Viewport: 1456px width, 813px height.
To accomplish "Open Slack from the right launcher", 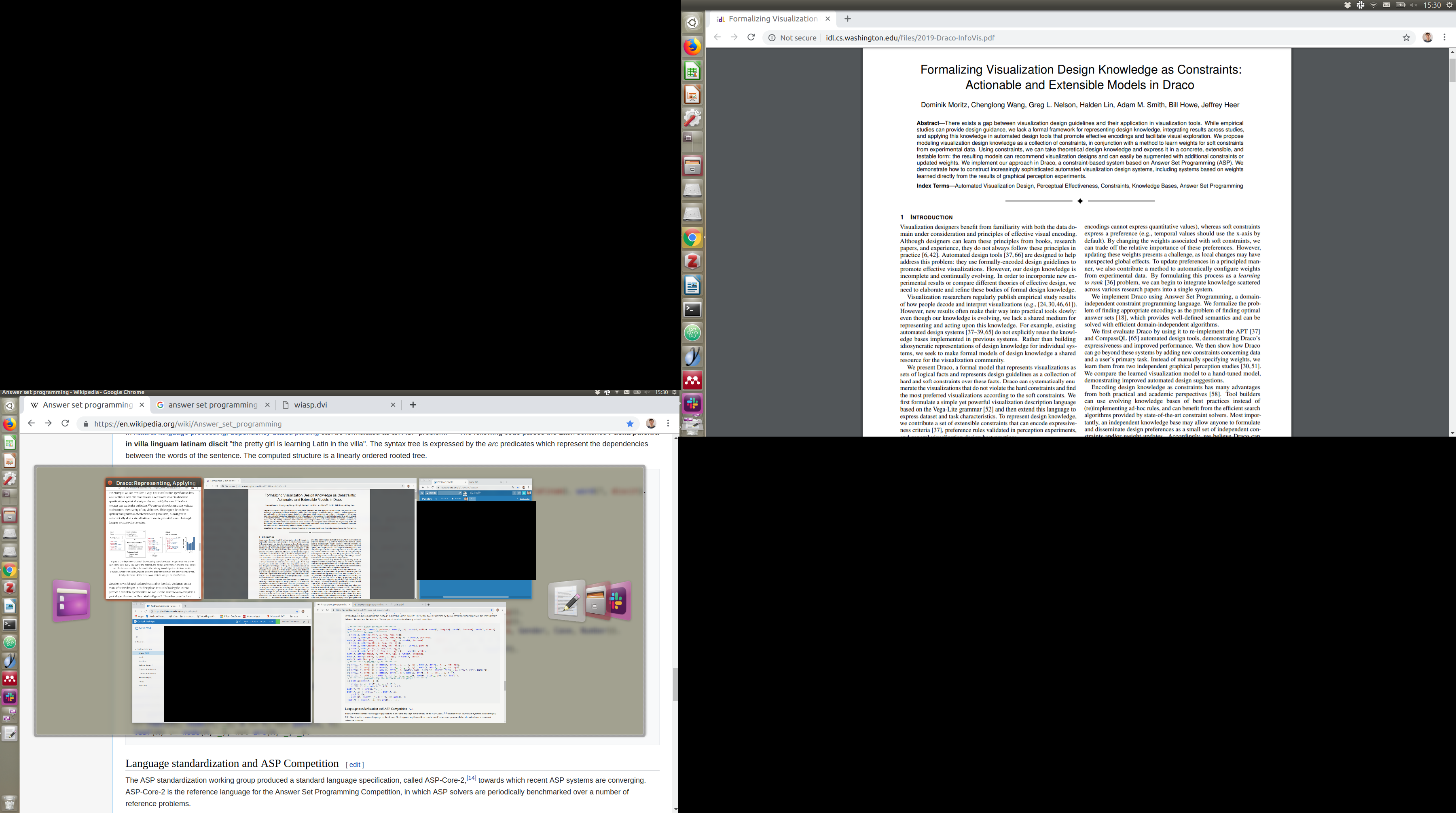I will point(692,403).
